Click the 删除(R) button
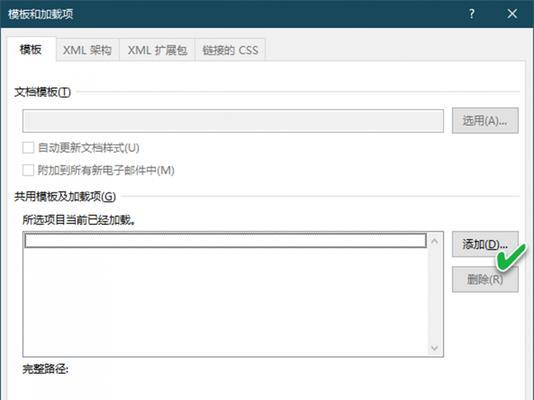The width and height of the screenshot is (534, 400). coord(485,279)
